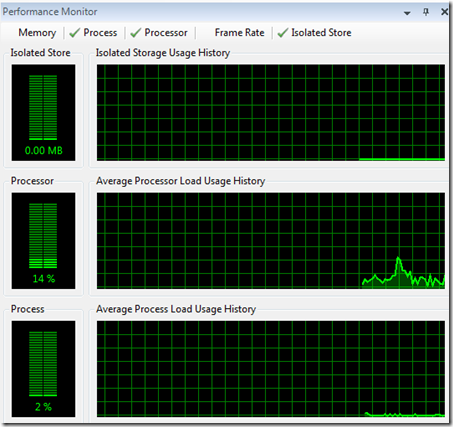453x427 pixels.
Task: Click the Processor 14 % gauge
Action: 43,241
